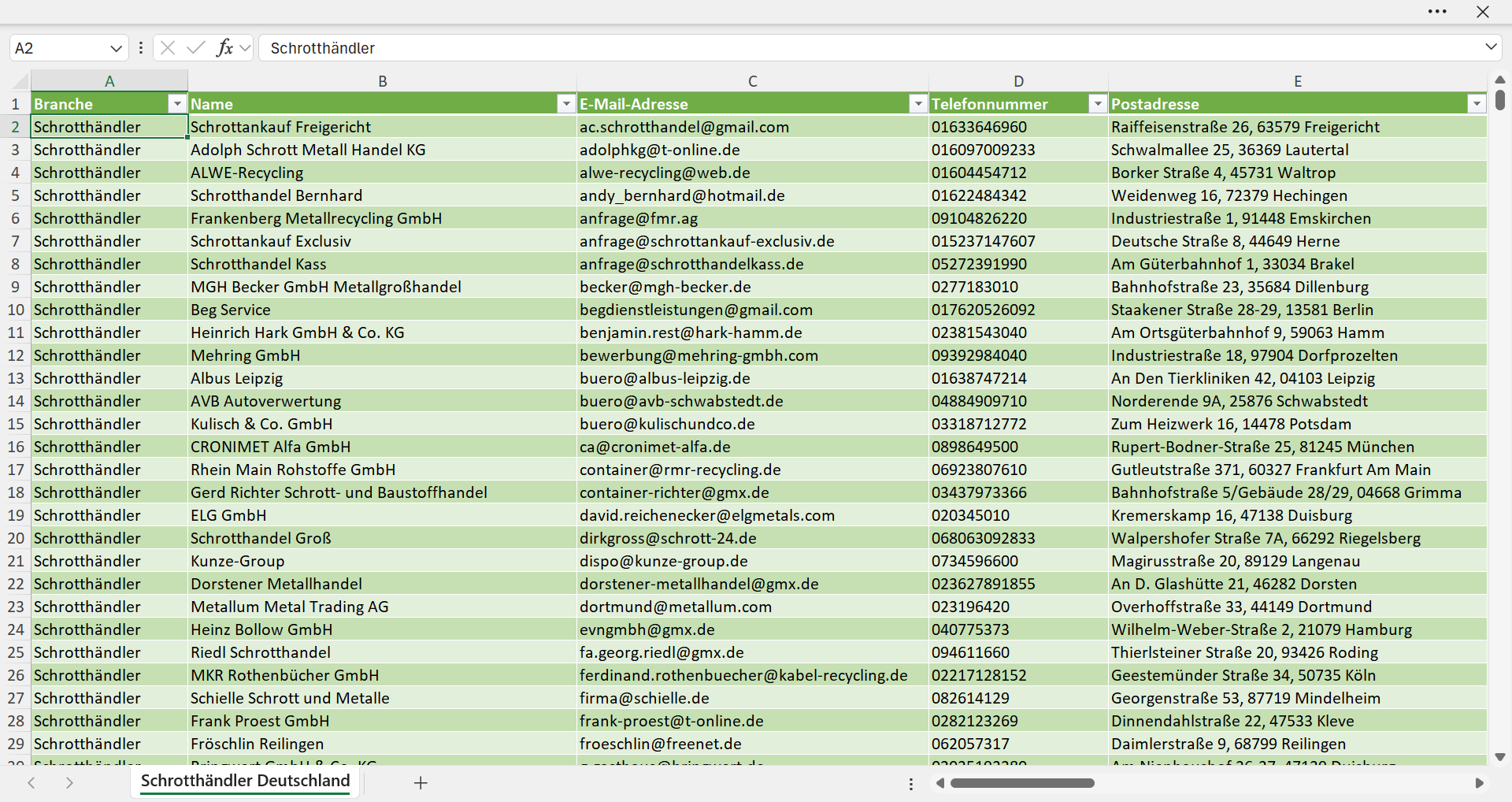Screen dimensions: 1512x802
Task: Go to next sheet with right arrow
Action: click(x=69, y=782)
